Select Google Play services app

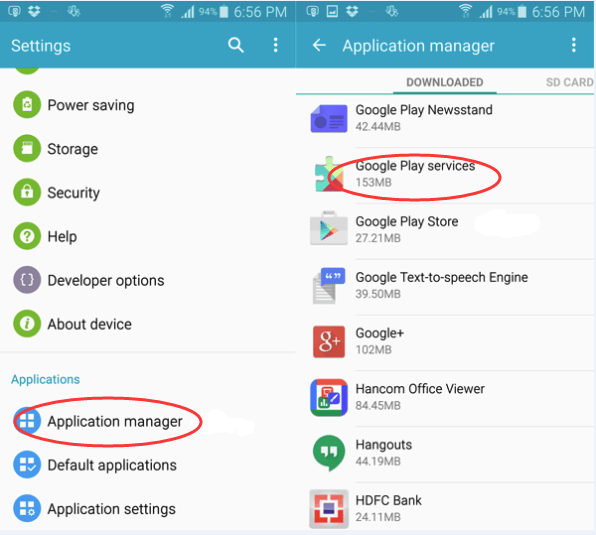(x=445, y=175)
